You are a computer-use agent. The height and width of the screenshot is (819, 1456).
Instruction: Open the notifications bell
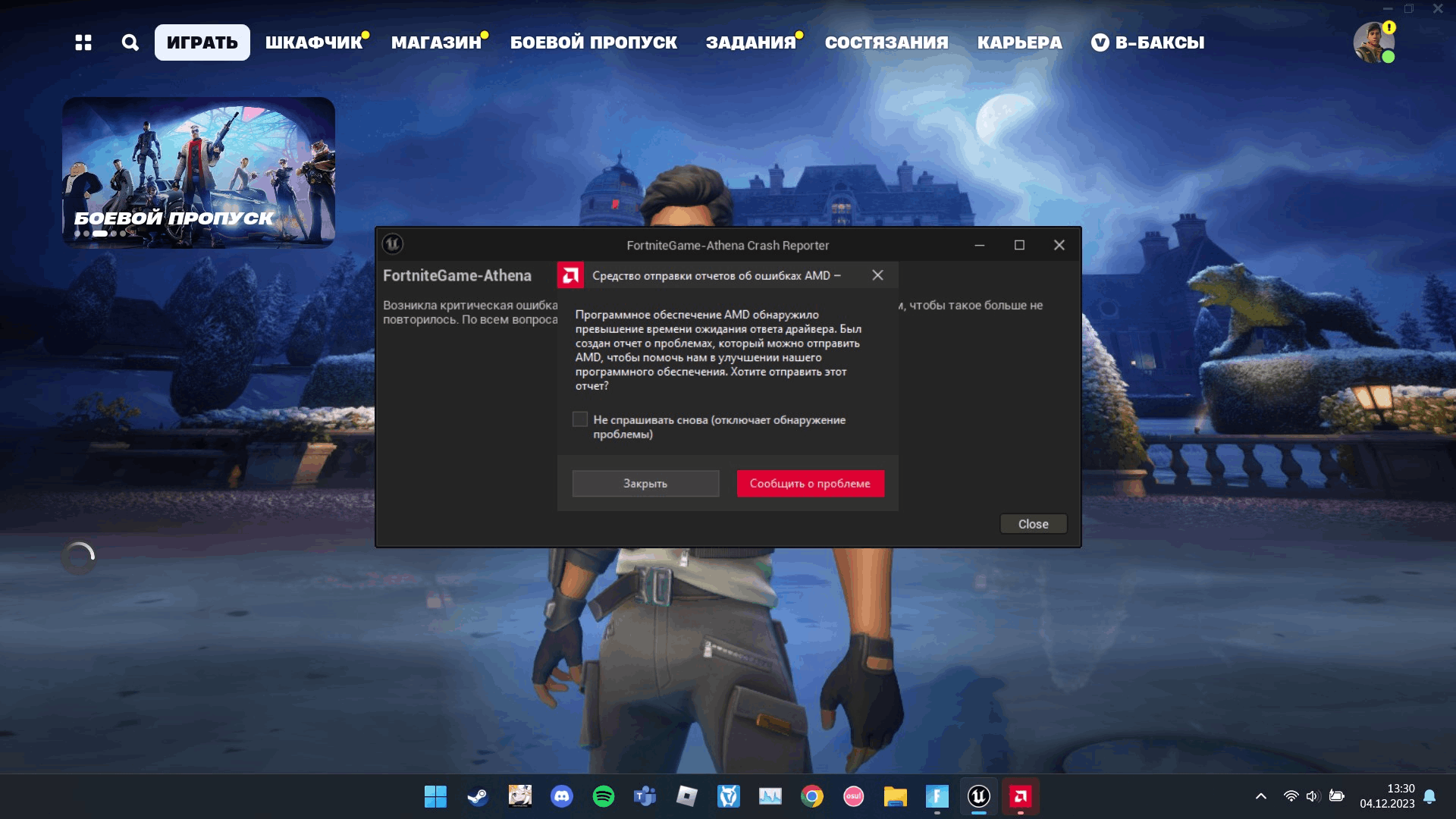click(x=1429, y=796)
